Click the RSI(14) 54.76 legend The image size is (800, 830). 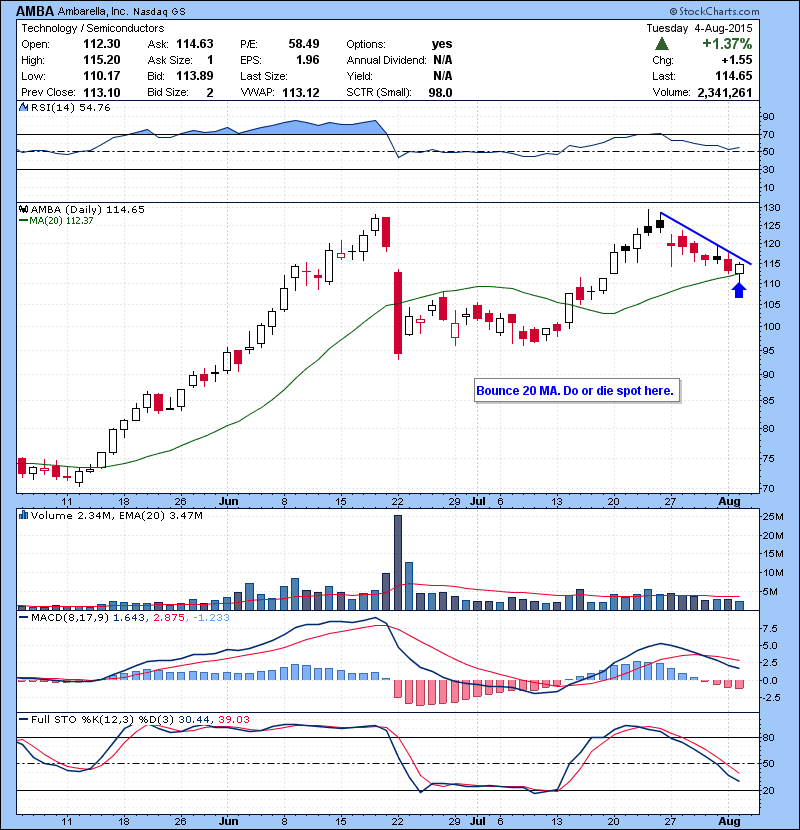click(71, 107)
